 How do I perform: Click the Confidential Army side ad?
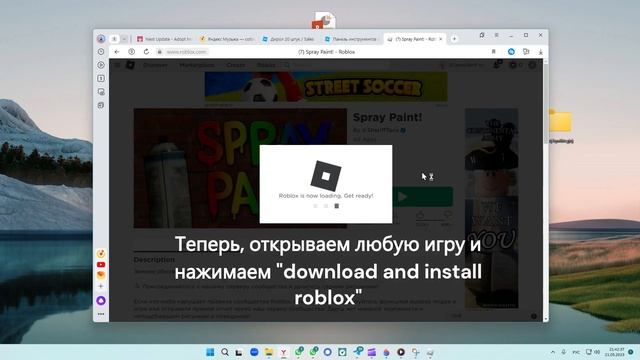491,208
